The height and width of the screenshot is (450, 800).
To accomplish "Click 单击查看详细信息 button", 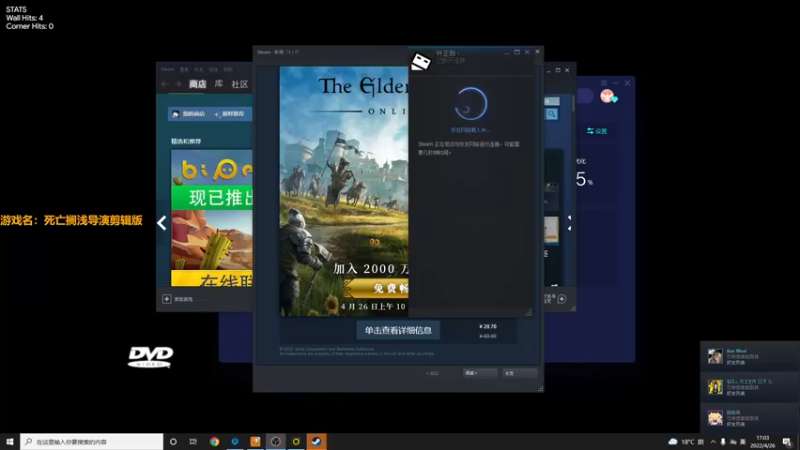I will coord(398,331).
